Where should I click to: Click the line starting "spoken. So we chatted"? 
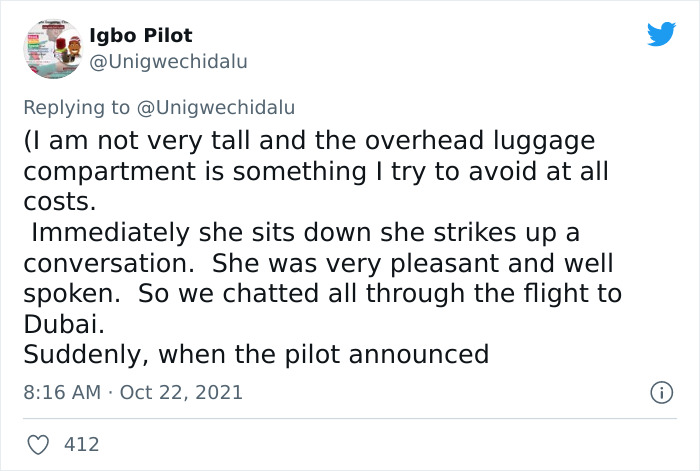click(322, 294)
